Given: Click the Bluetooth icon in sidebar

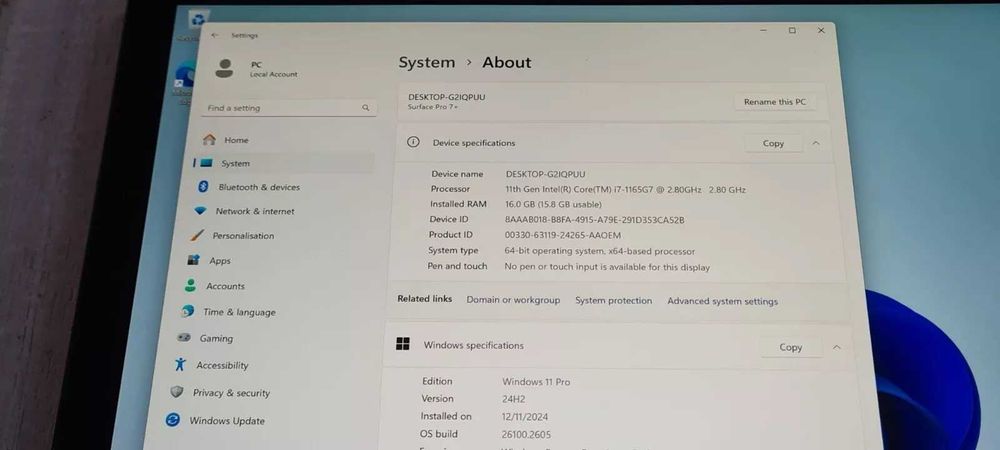Looking at the screenshot, I should [x=203, y=187].
